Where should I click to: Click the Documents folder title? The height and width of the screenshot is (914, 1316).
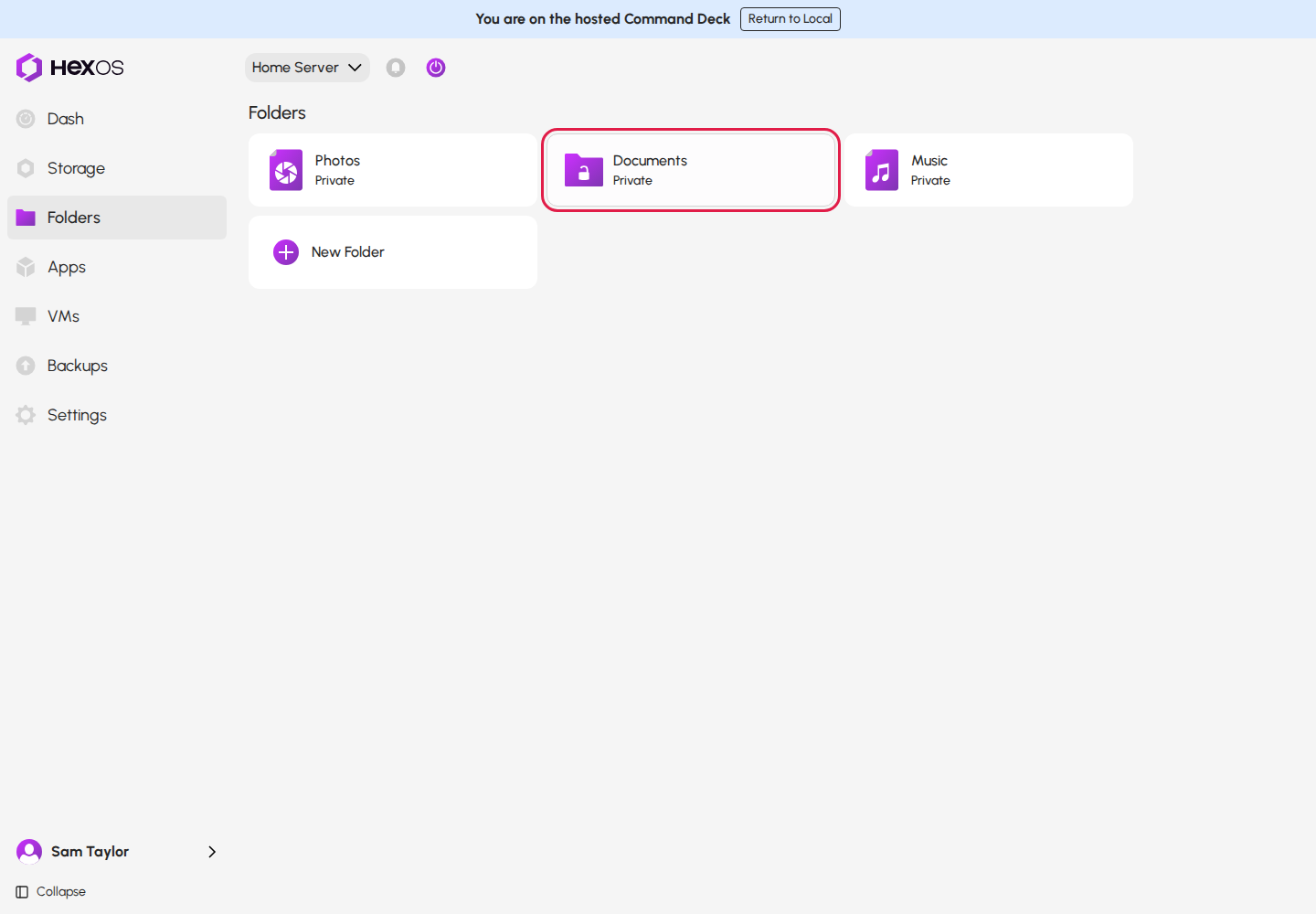pos(650,161)
